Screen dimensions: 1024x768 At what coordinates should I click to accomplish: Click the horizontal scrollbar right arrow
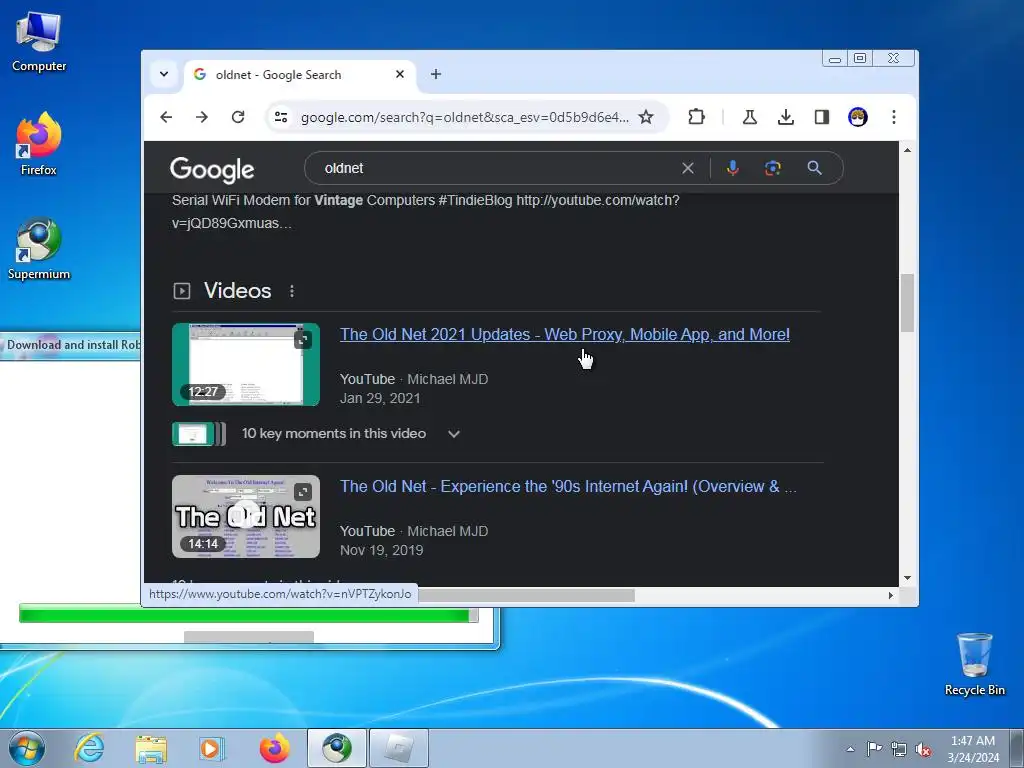tap(891, 595)
